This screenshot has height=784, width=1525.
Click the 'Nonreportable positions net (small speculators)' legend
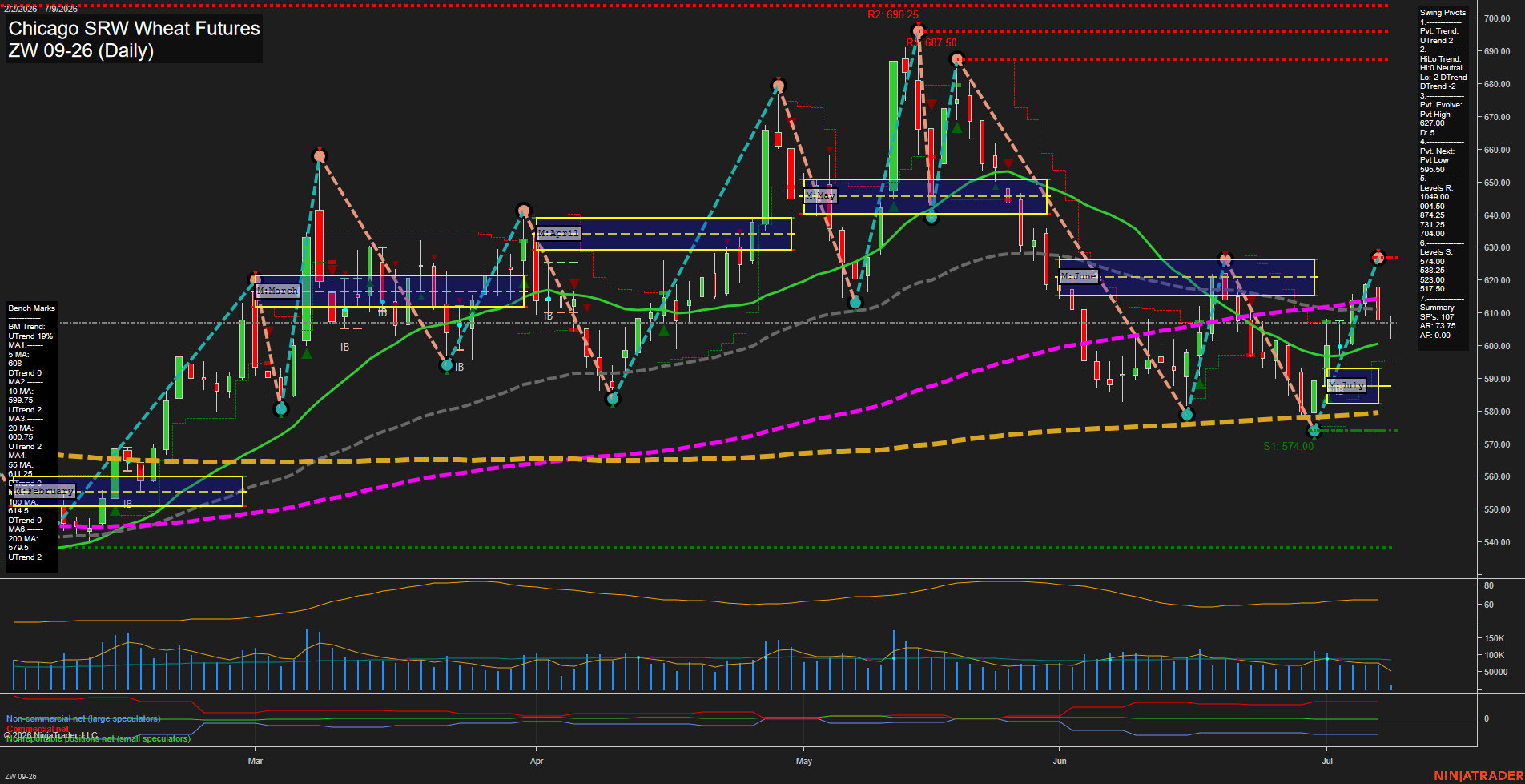99,738
